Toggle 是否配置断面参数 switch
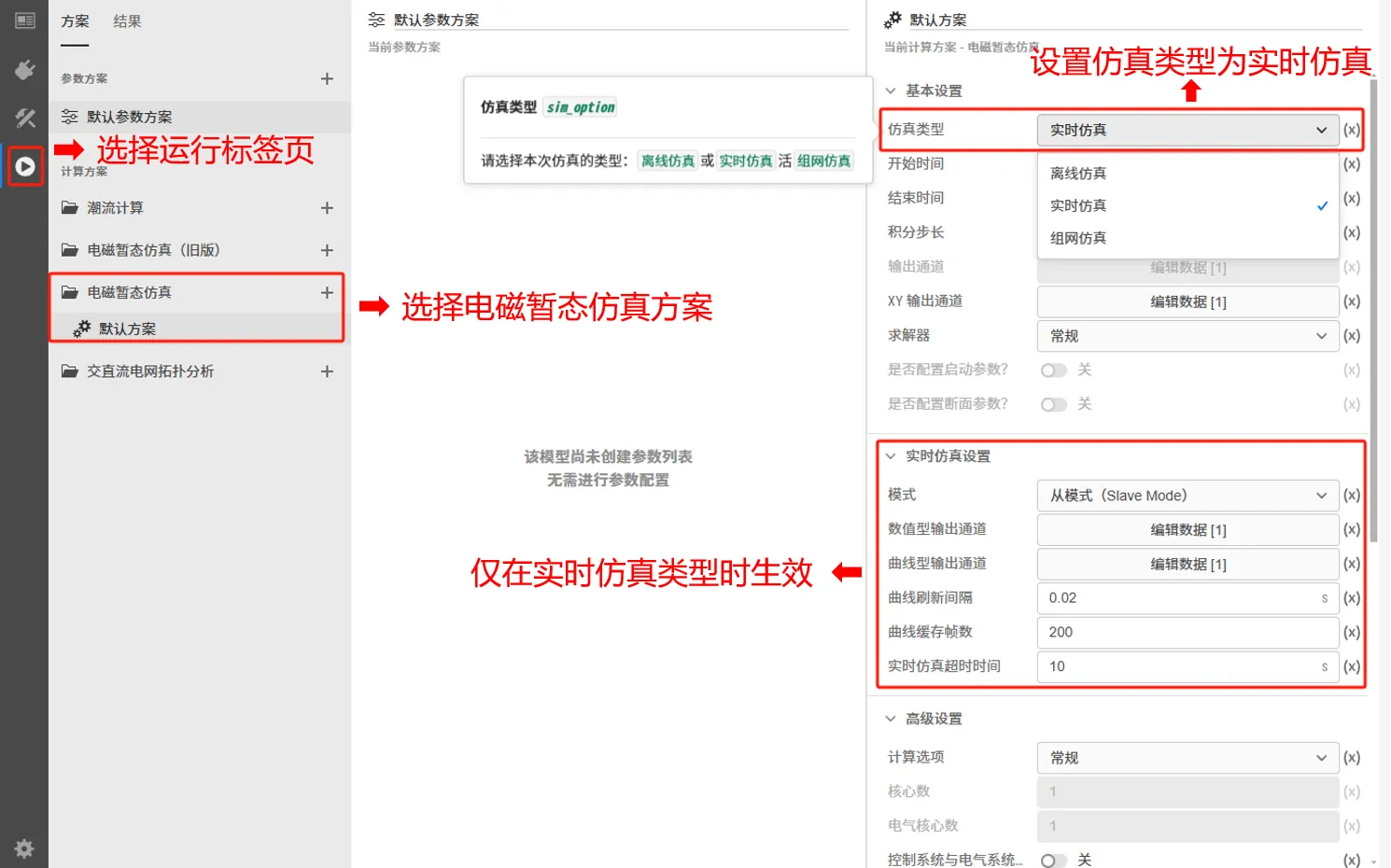 click(1054, 405)
